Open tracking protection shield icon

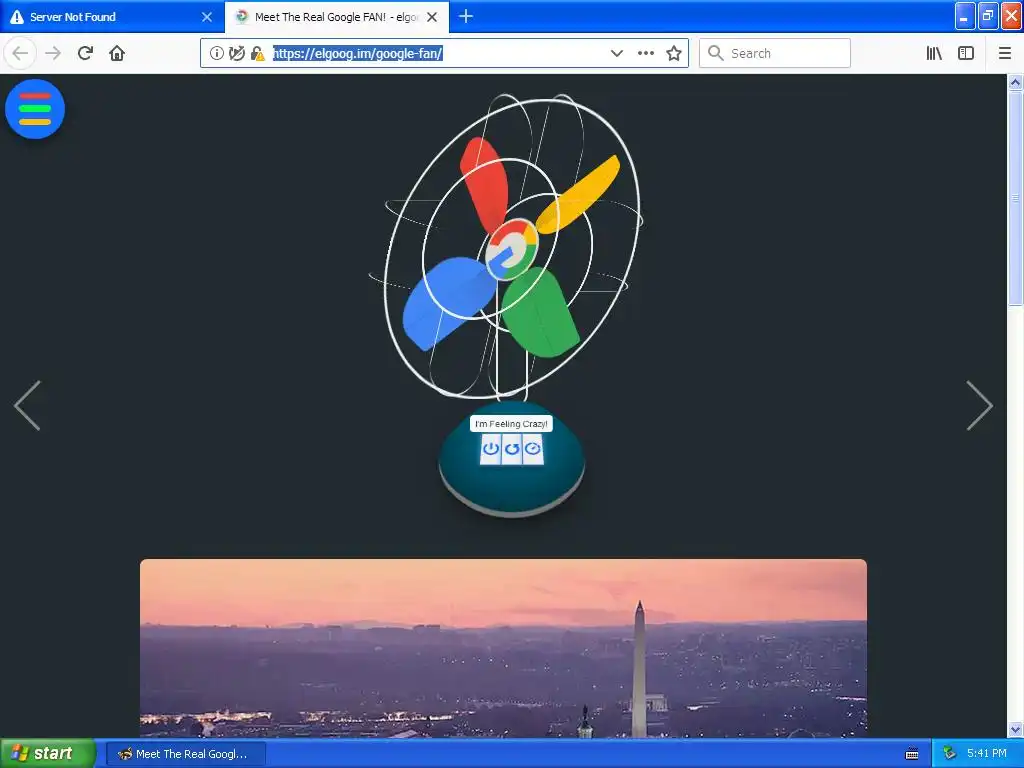coord(237,54)
